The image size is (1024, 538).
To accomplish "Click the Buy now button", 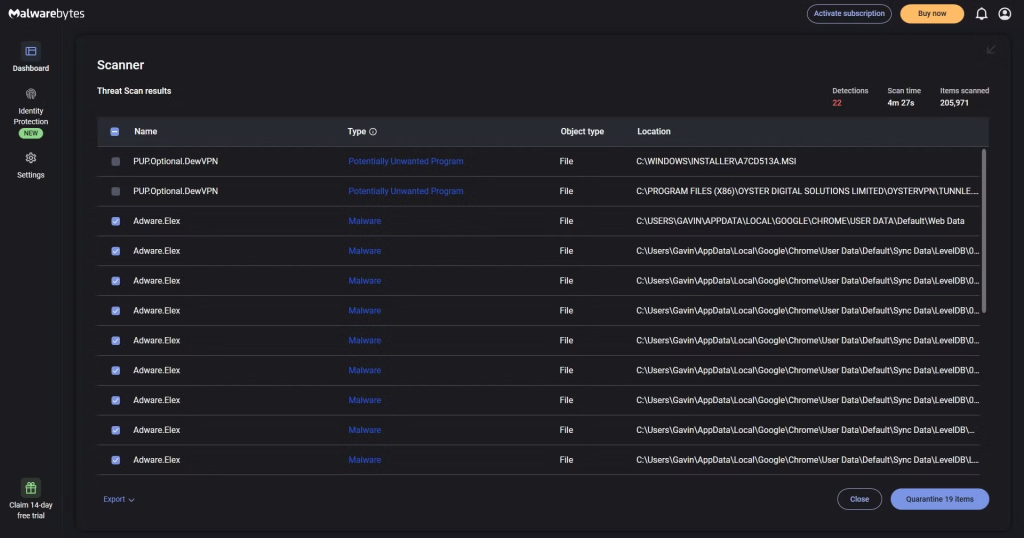I will click(932, 14).
